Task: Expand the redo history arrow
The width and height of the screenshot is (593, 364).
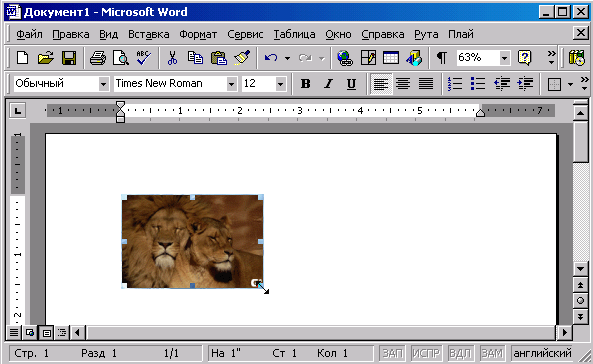Action: click(321, 58)
